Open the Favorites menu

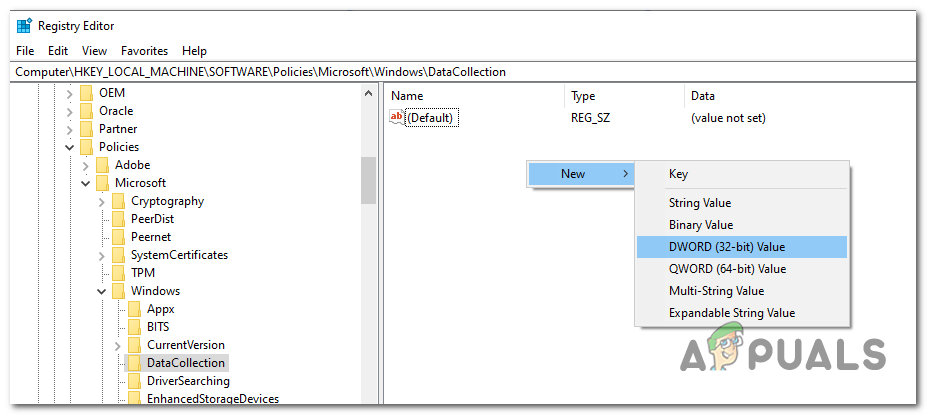point(144,50)
